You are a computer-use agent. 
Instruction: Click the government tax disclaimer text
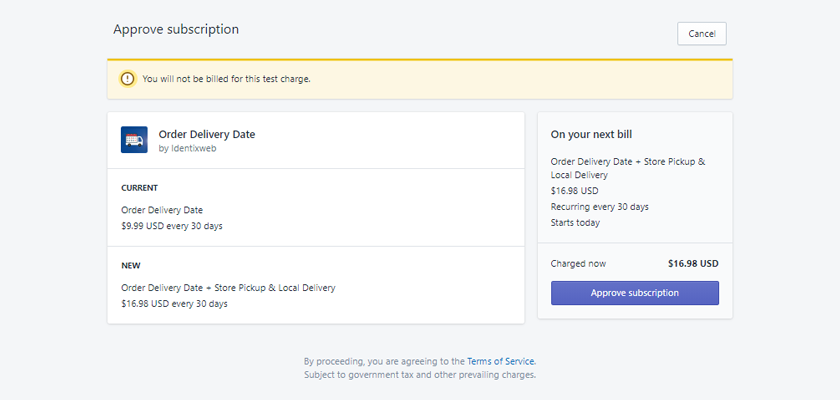point(420,375)
